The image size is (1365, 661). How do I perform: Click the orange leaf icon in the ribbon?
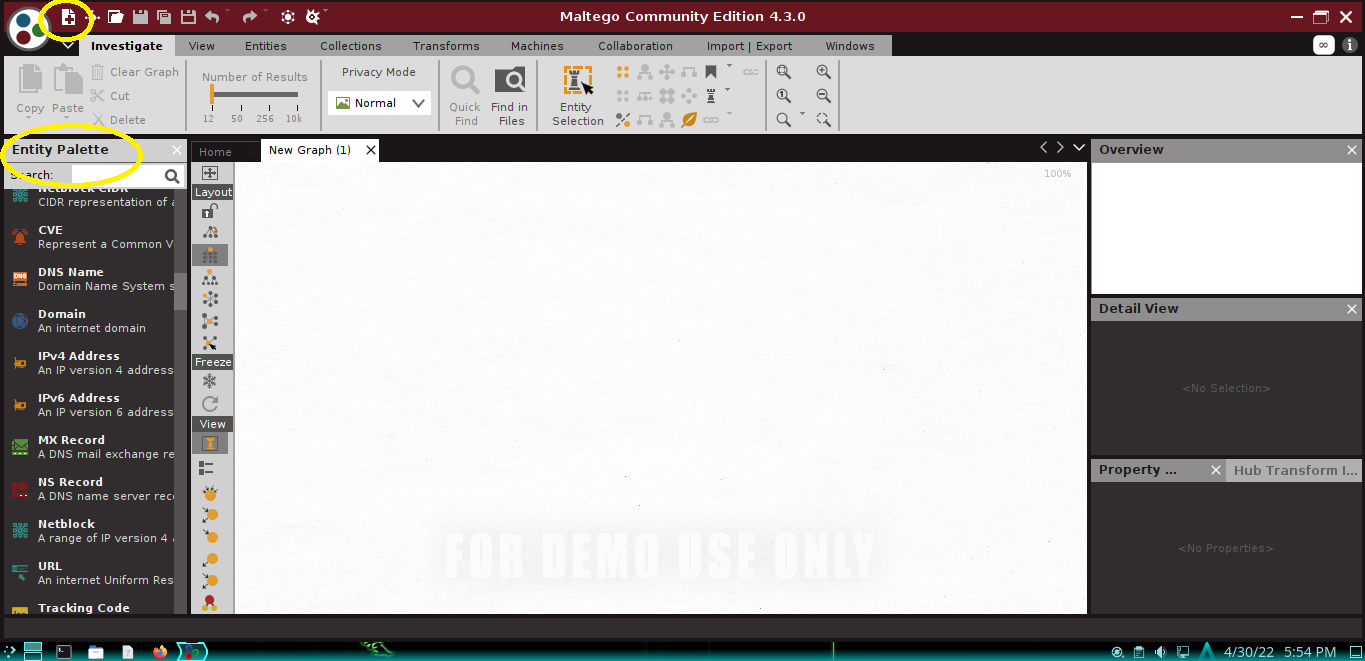(x=689, y=120)
